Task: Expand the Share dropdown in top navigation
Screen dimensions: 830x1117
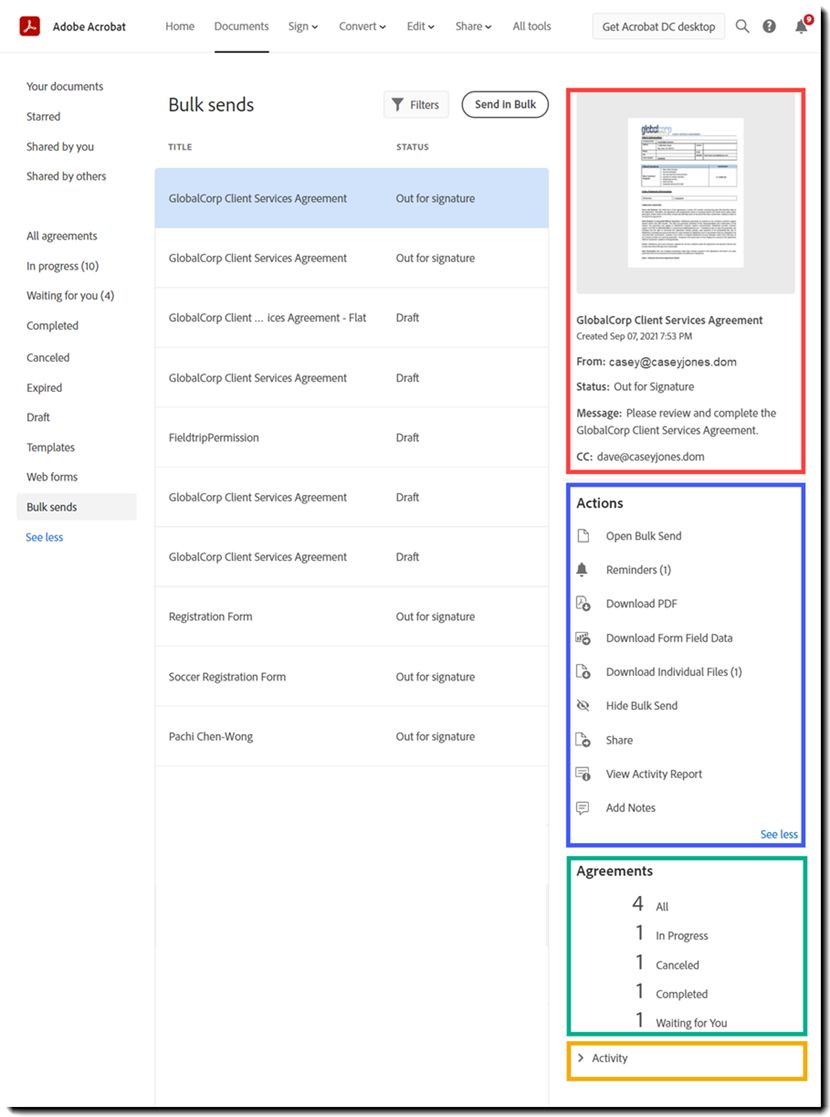Action: point(473,26)
